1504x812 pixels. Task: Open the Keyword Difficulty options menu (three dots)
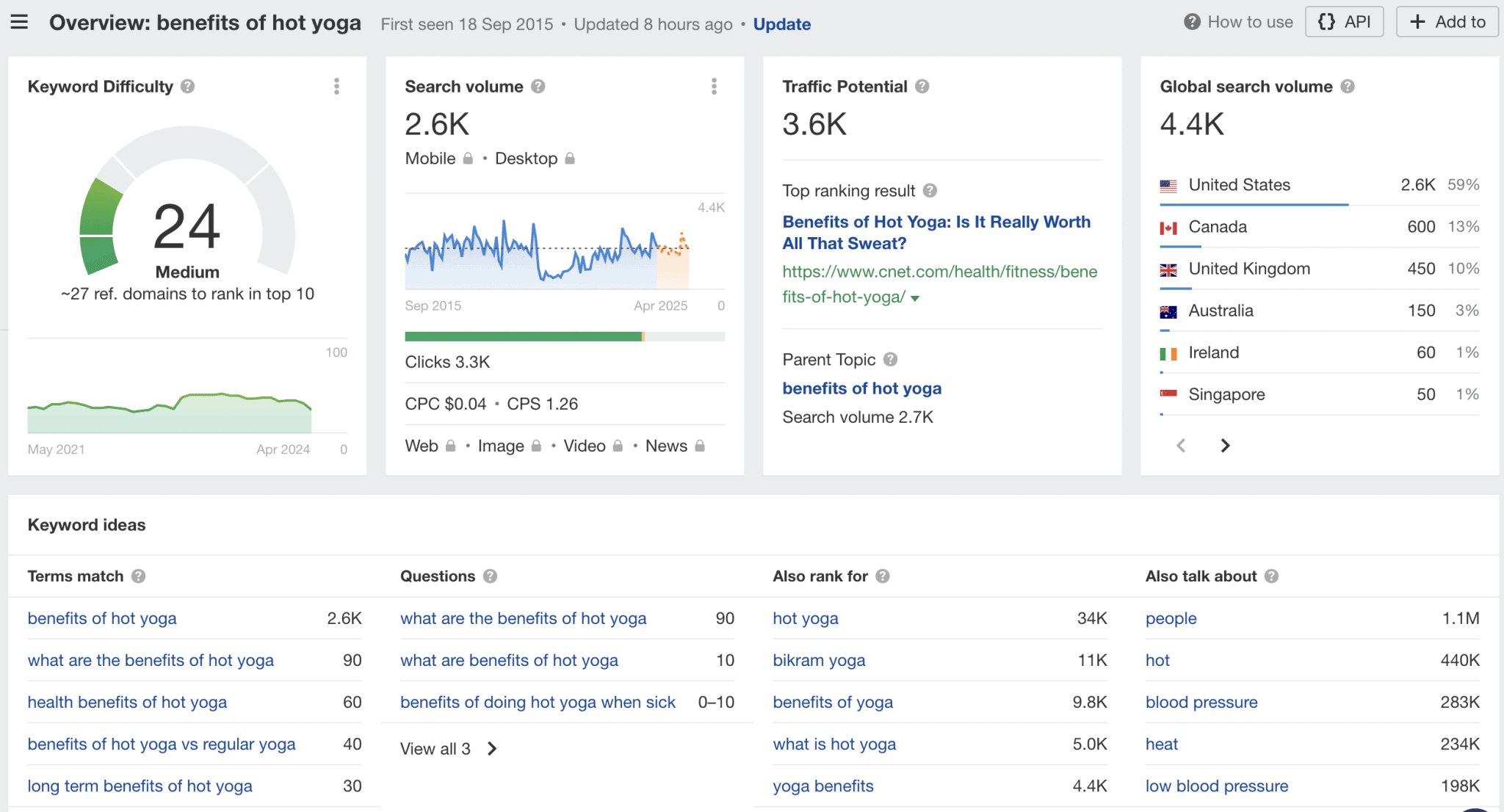pos(336,86)
